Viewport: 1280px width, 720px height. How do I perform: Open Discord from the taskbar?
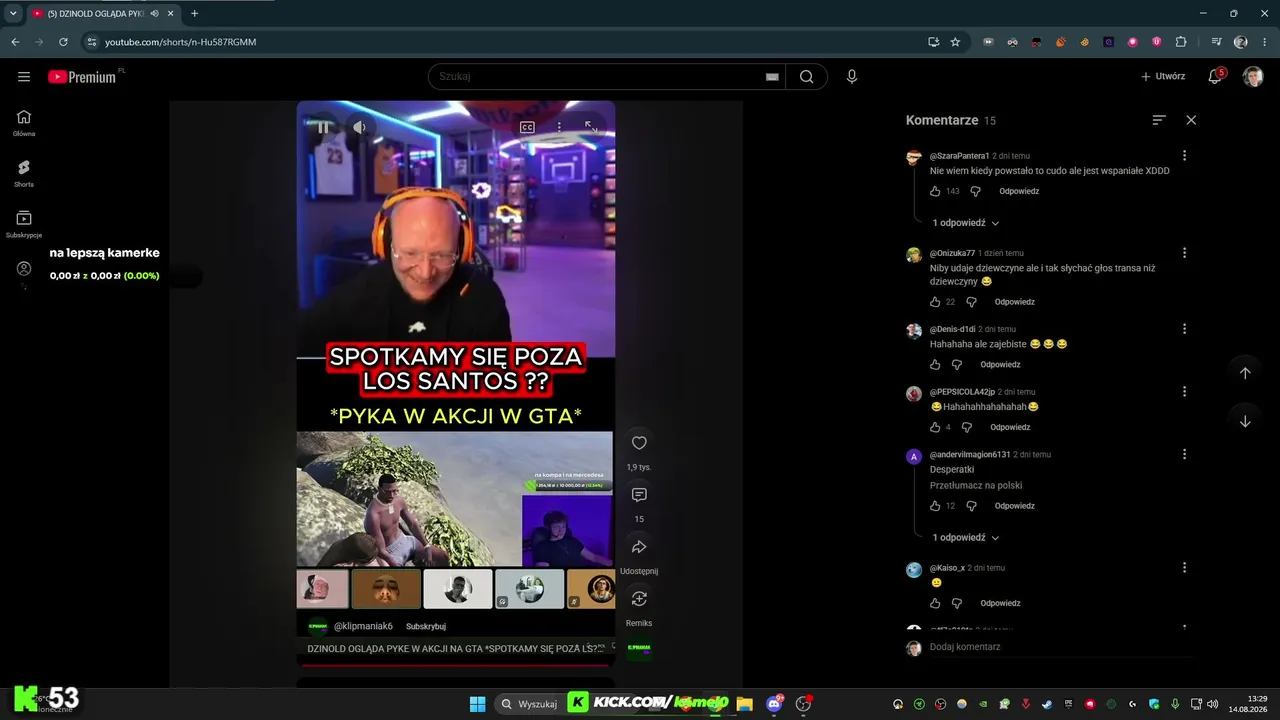[x=774, y=704]
